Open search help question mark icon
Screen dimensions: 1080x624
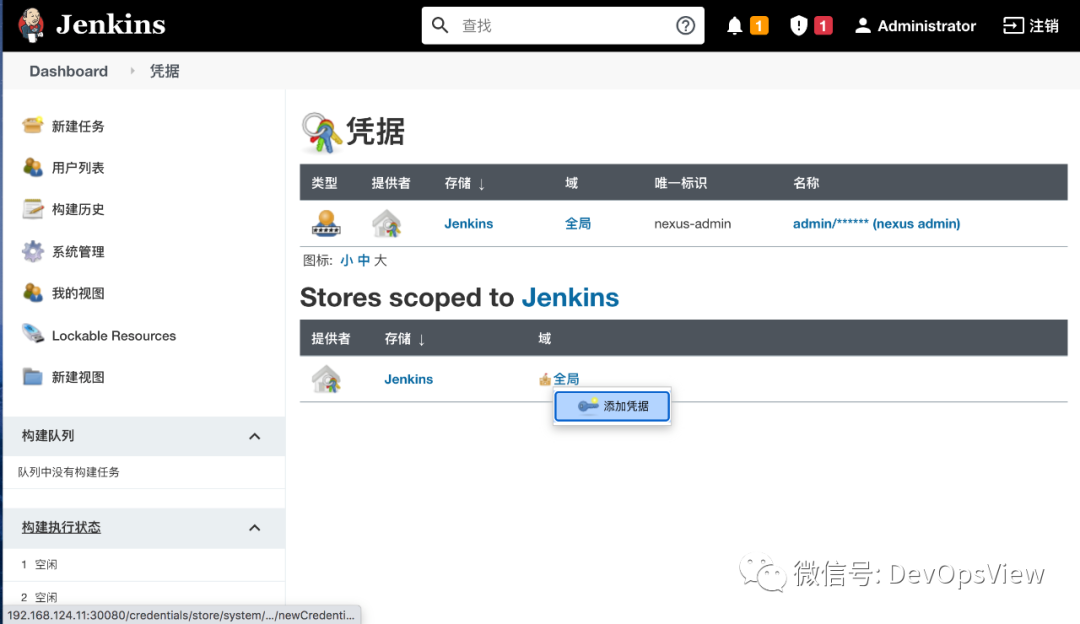(685, 25)
